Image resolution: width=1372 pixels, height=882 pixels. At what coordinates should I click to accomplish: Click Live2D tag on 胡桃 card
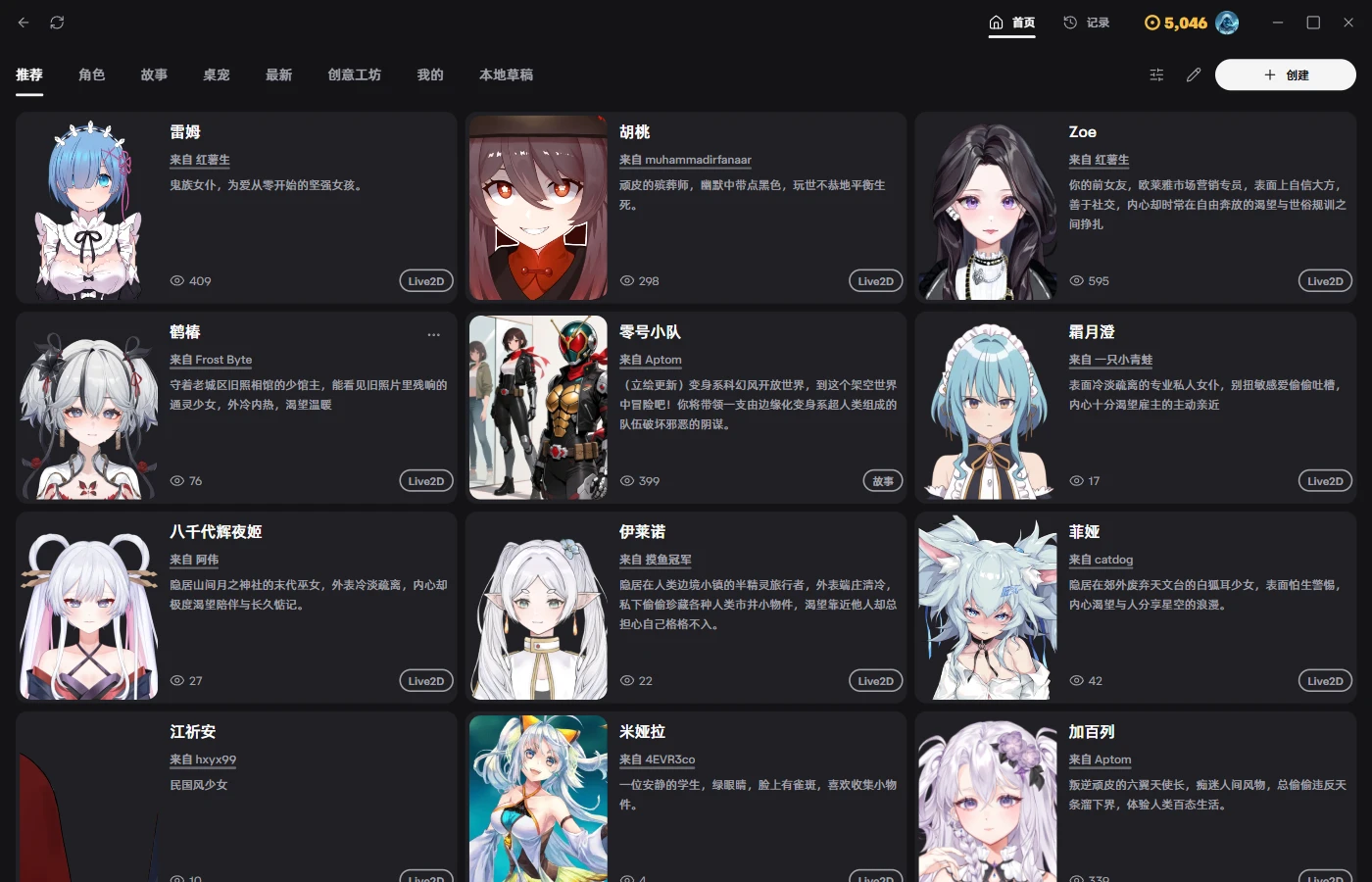point(875,281)
